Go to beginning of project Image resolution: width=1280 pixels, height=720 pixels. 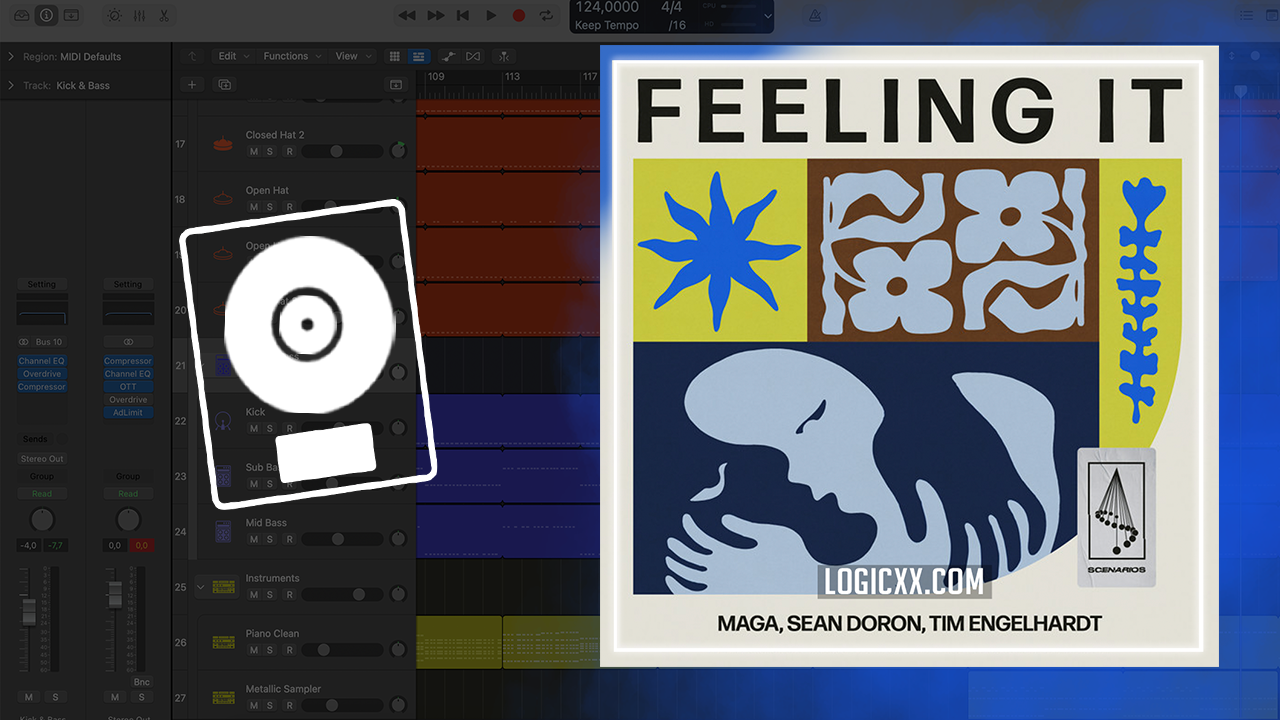click(463, 15)
